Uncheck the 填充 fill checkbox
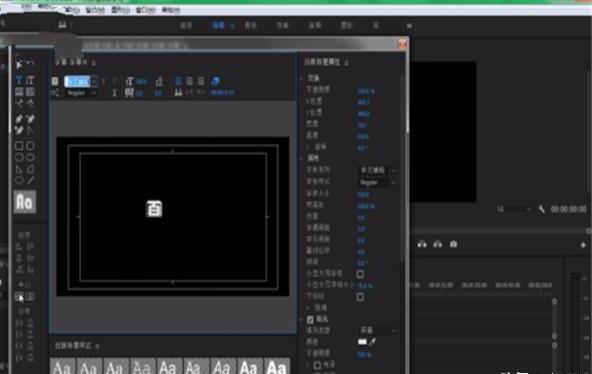 pos(310,320)
